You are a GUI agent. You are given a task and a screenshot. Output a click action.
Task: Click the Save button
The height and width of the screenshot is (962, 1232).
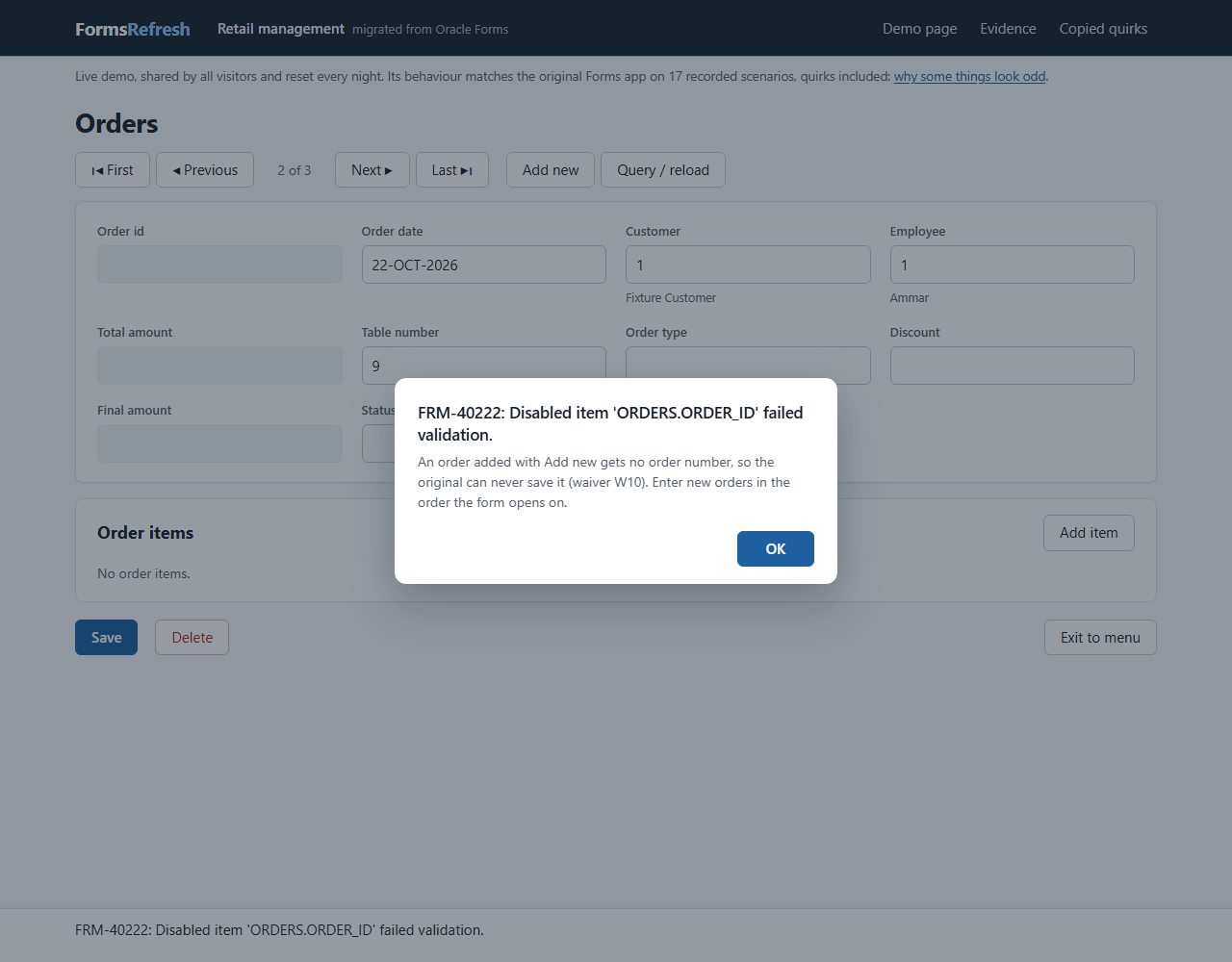coord(106,638)
